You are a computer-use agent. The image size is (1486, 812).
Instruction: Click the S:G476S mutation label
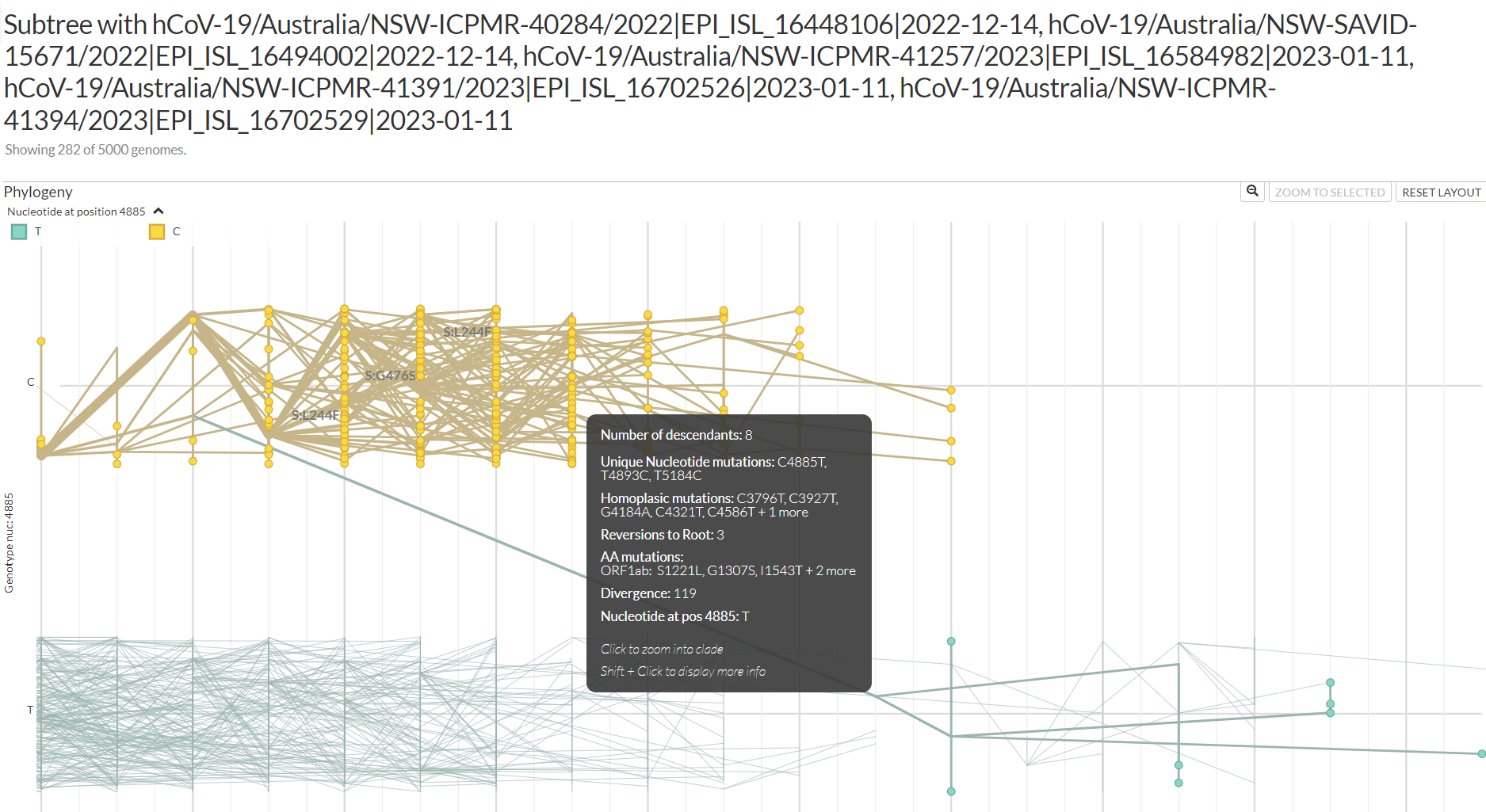389,376
